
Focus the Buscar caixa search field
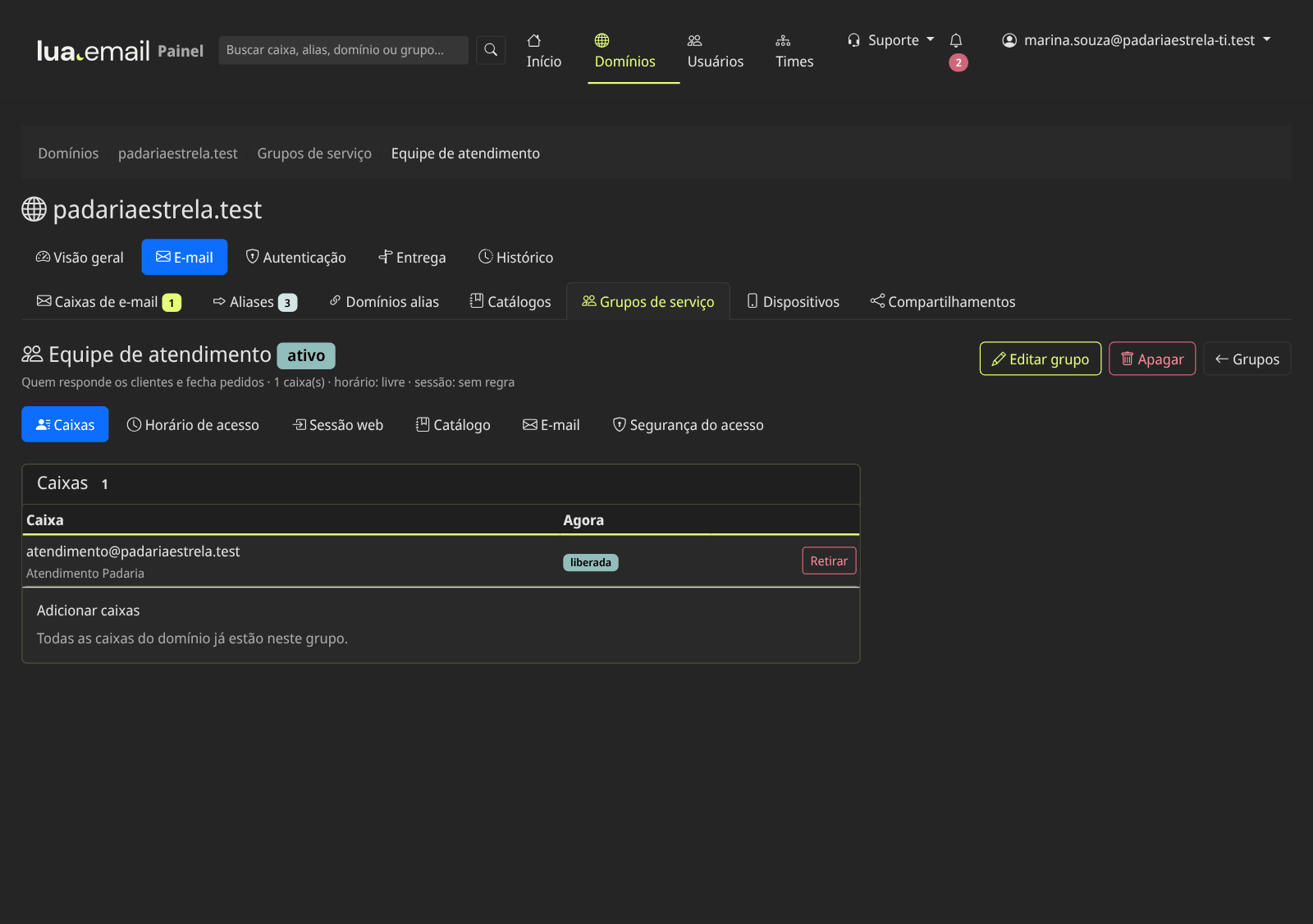(x=344, y=50)
